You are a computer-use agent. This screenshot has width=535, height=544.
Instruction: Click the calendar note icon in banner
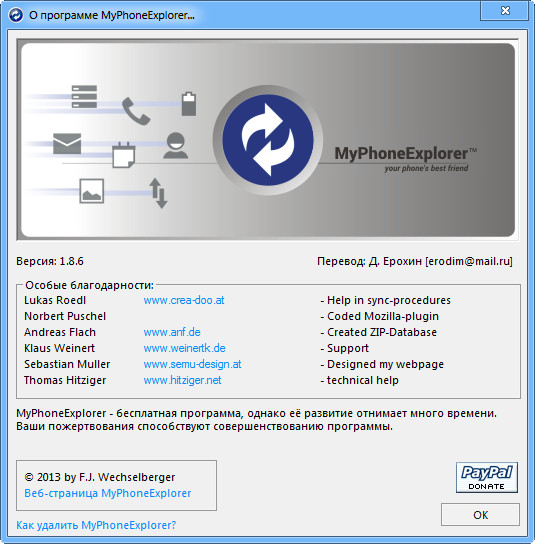coord(124,155)
